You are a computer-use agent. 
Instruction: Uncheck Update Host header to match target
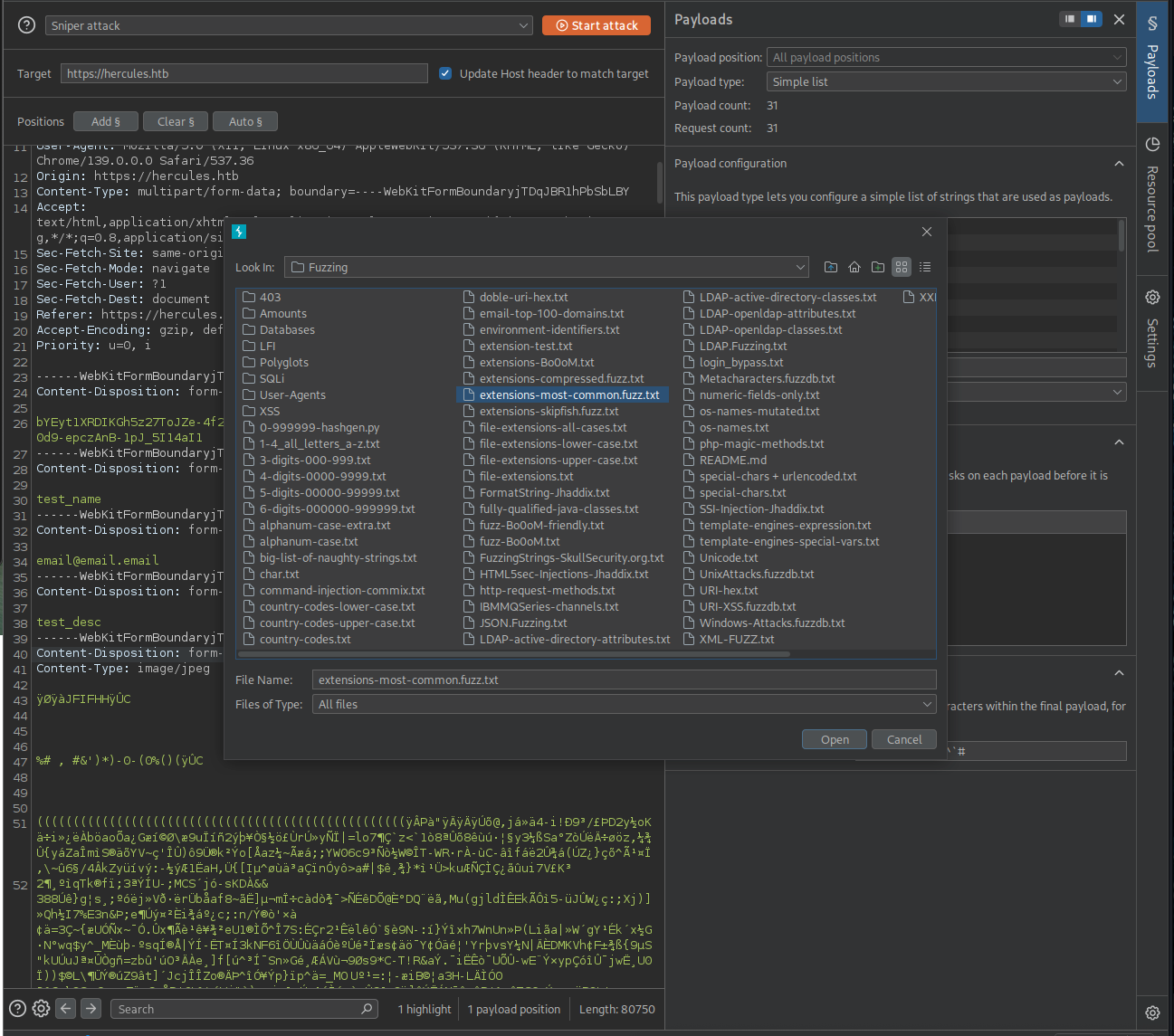tap(444, 73)
